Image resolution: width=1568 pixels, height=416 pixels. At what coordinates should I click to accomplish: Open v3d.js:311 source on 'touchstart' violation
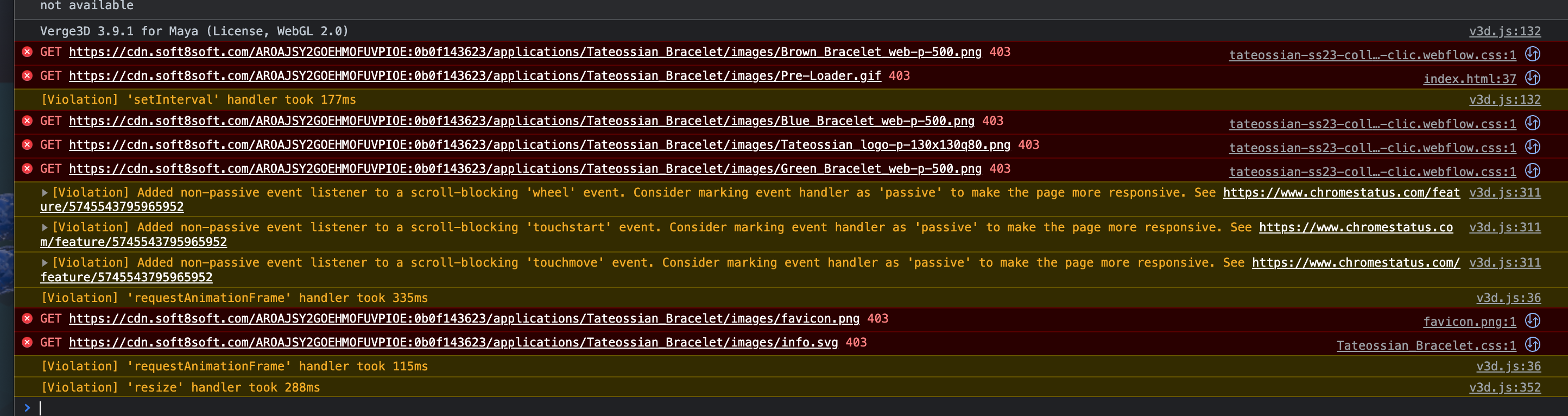pos(1504,227)
